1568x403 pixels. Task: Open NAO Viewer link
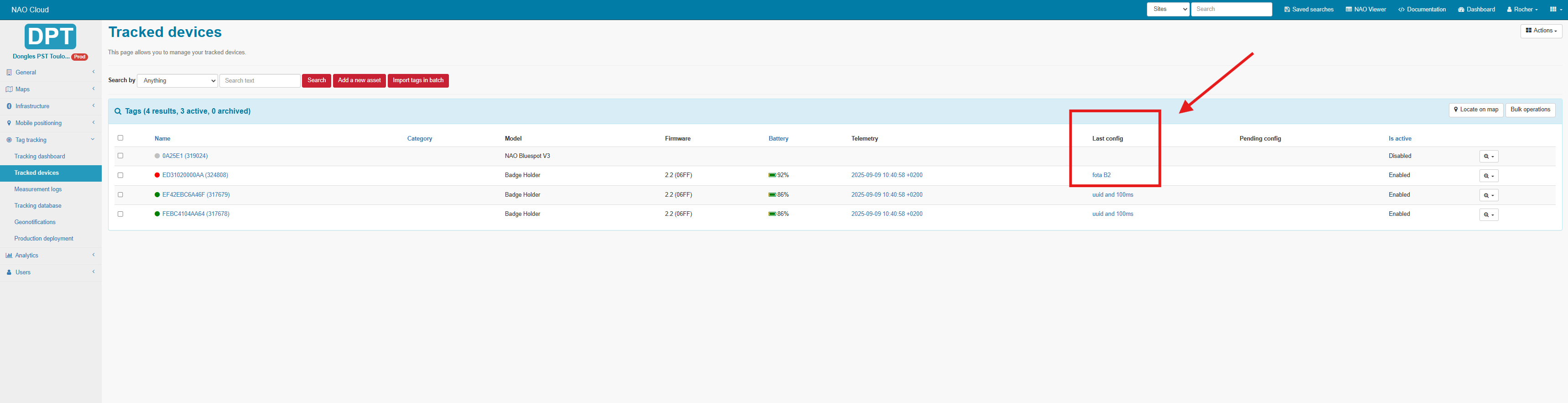point(1366,9)
